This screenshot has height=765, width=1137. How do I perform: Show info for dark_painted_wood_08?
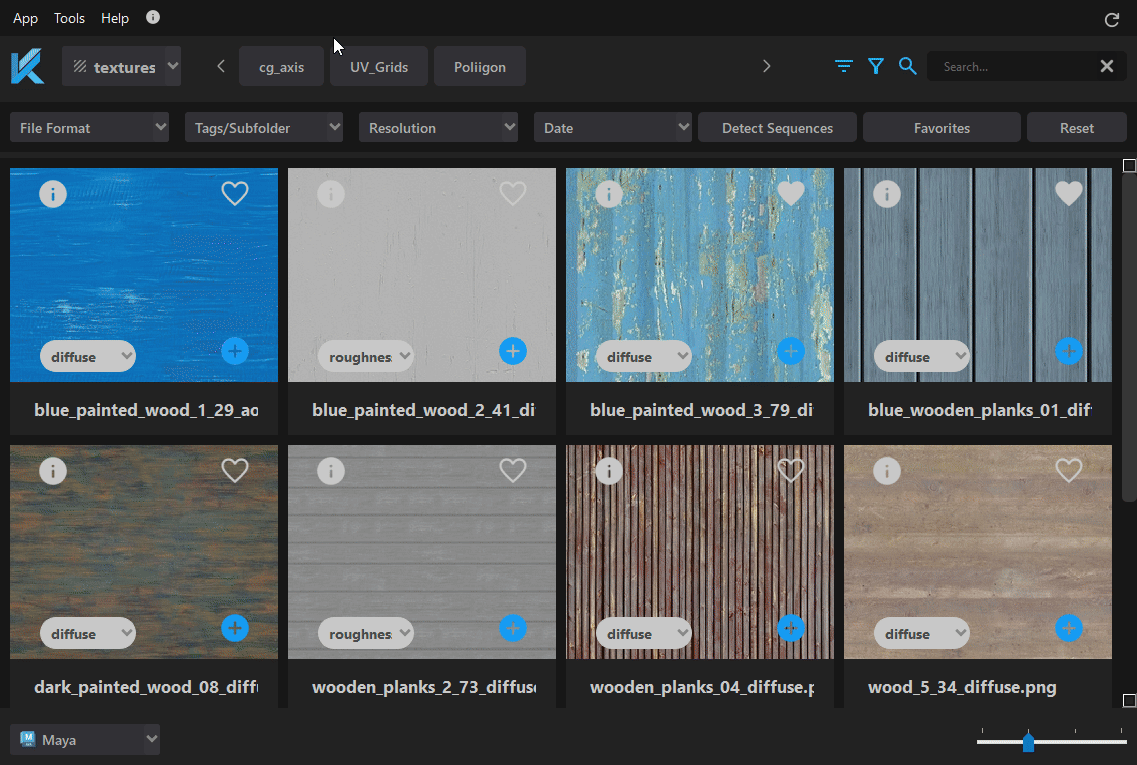pos(53,471)
